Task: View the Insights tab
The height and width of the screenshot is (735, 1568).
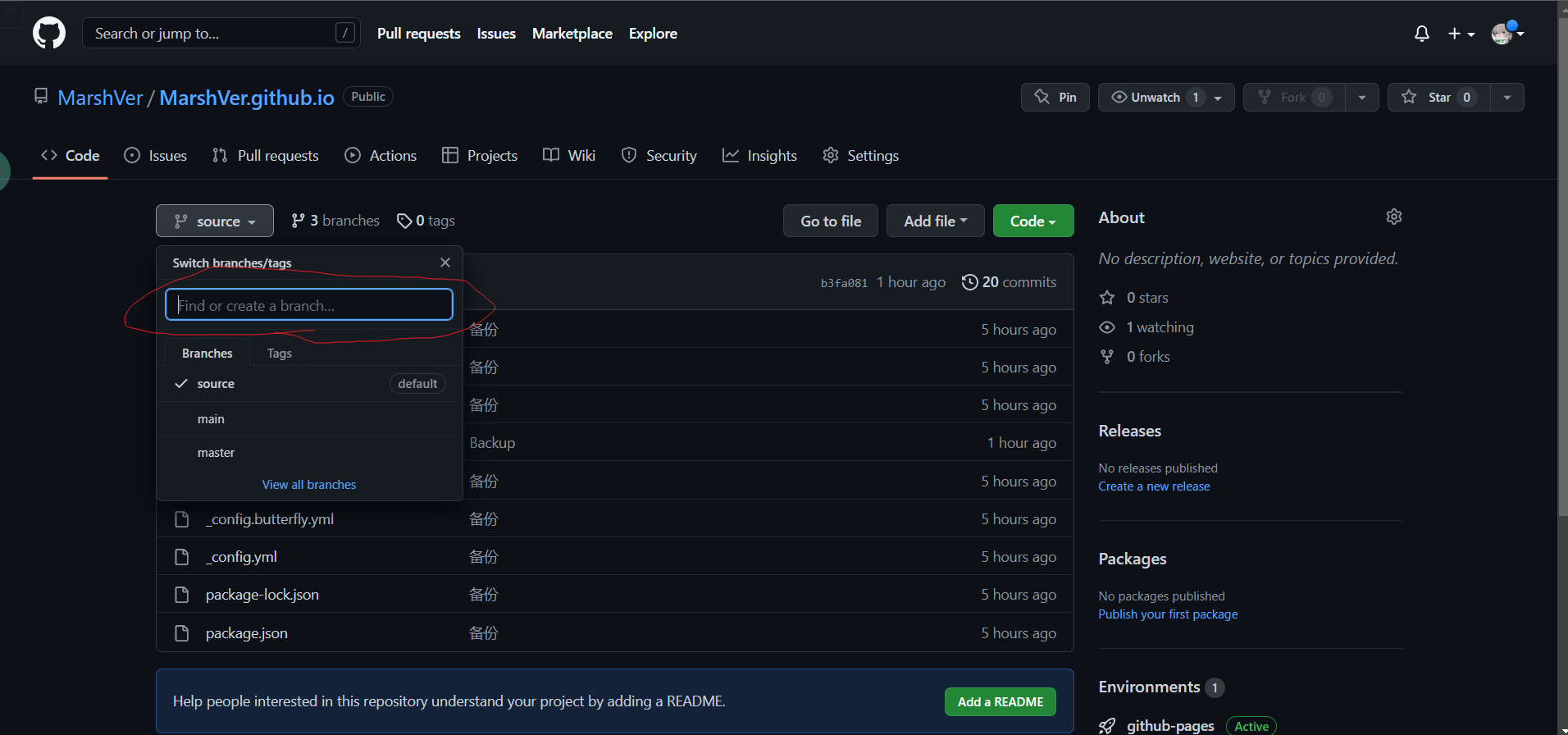Action: coord(759,156)
